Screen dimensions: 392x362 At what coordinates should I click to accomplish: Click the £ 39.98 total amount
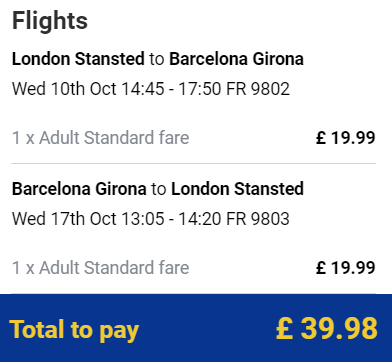[x=327, y=328]
